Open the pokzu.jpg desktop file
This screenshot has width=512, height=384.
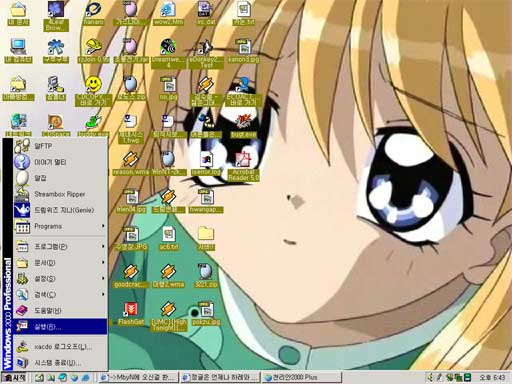[206, 313]
